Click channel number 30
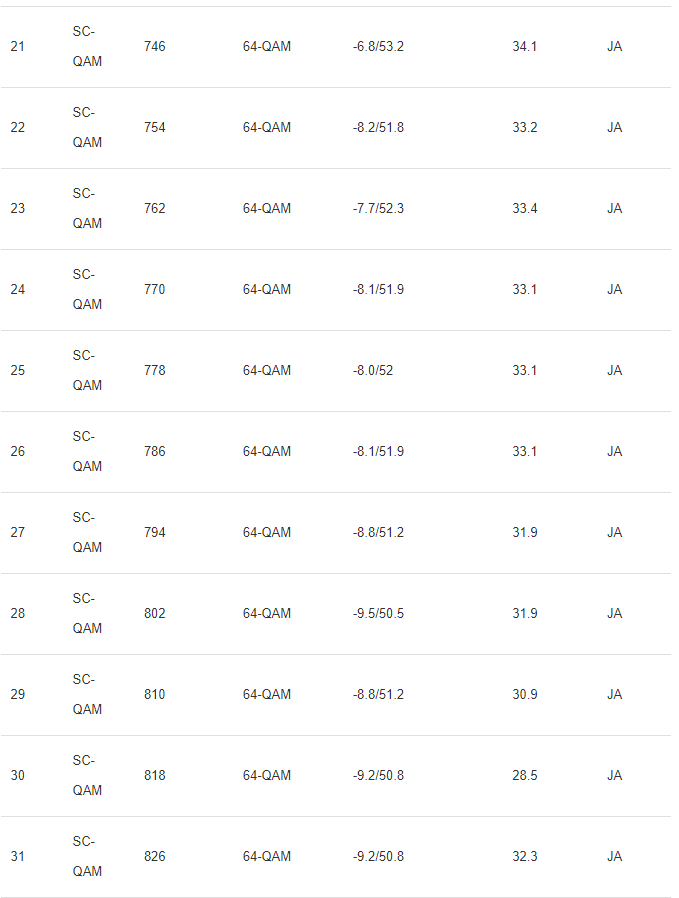Screen dimensions: 679x898 18,775
